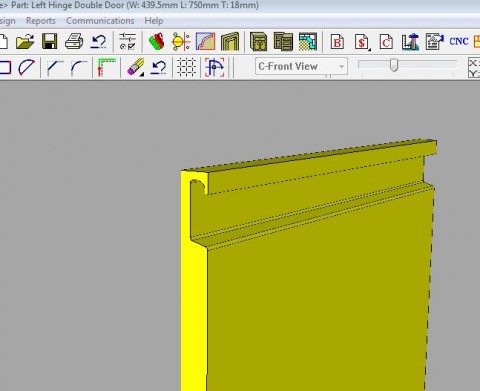
Task: Click the CNC button
Action: [459, 42]
